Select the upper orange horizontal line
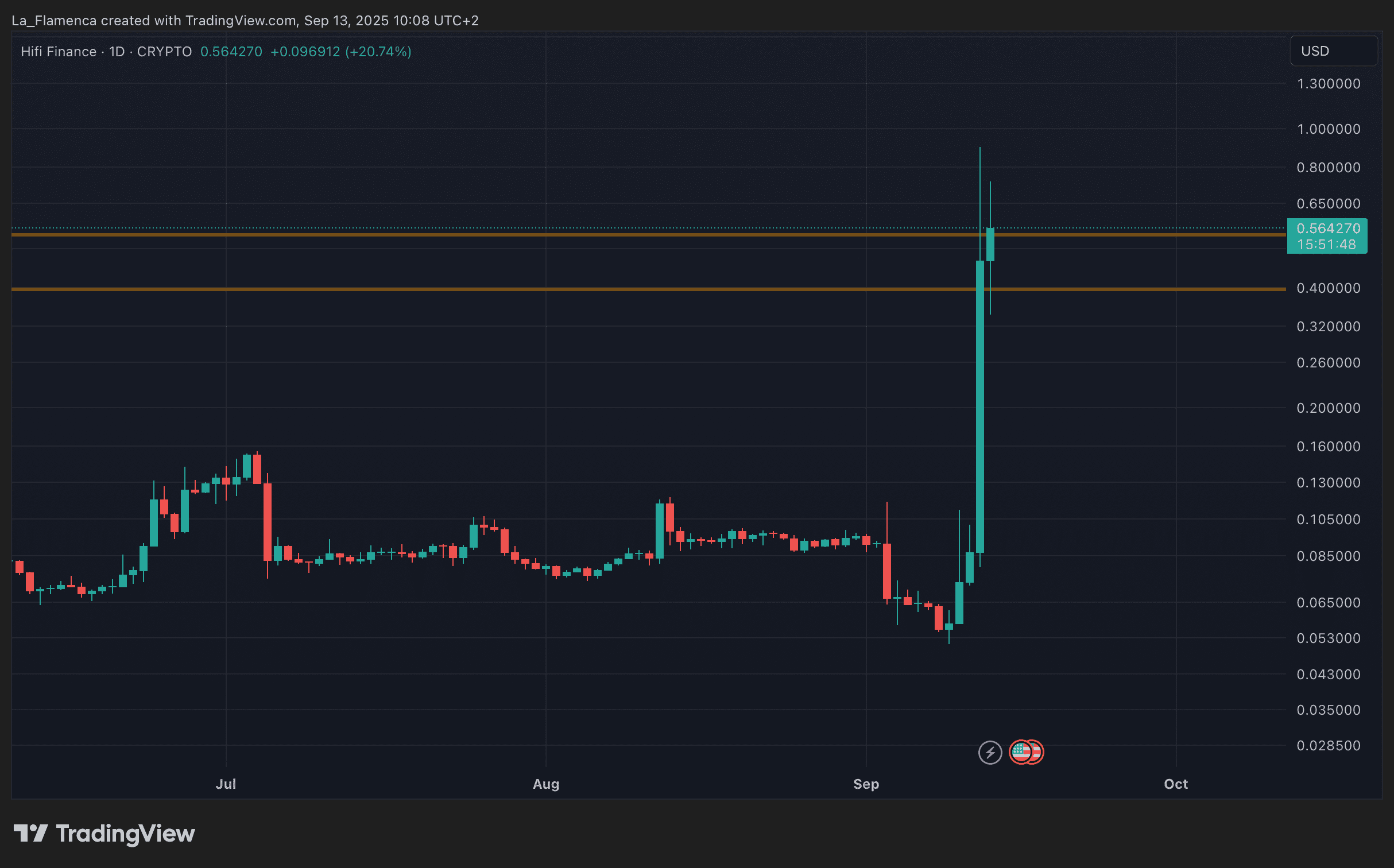This screenshot has width=1394, height=868. pos(648,235)
